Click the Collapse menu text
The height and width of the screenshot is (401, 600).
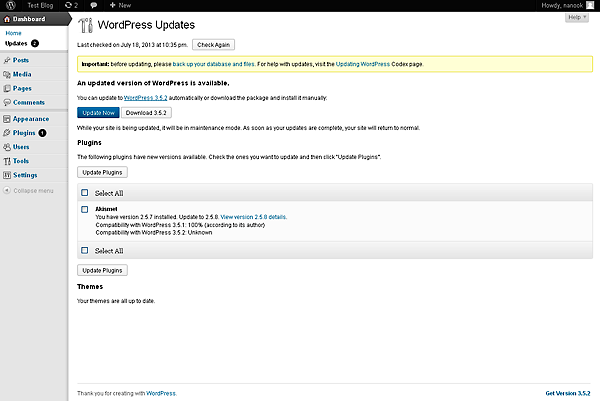click(x=33, y=191)
